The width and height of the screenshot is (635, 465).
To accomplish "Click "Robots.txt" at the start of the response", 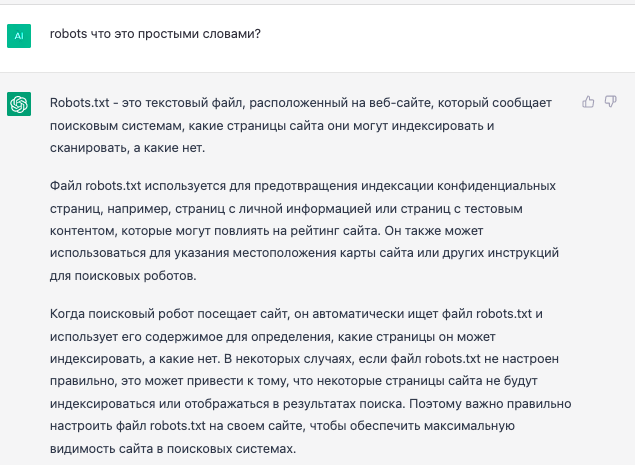I will point(79,102).
